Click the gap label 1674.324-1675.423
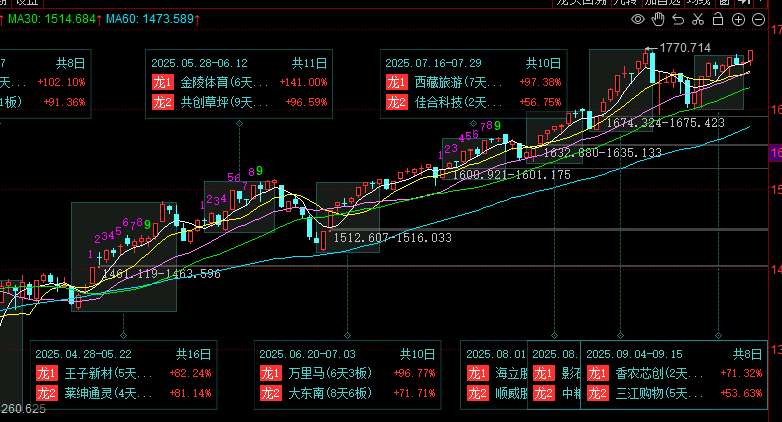 (x=666, y=123)
